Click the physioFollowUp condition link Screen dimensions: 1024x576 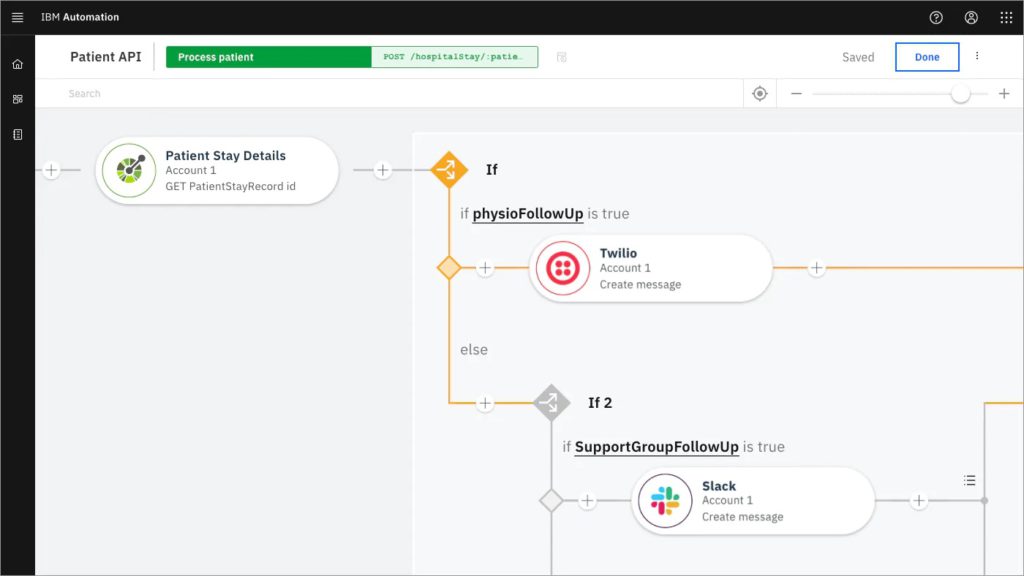pos(528,214)
